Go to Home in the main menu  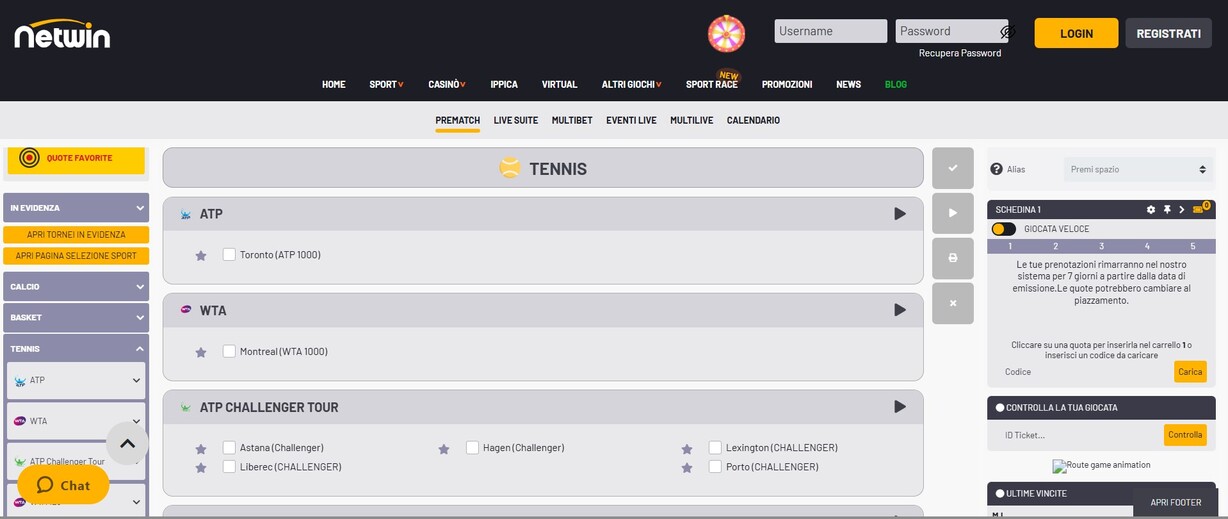[x=333, y=84]
